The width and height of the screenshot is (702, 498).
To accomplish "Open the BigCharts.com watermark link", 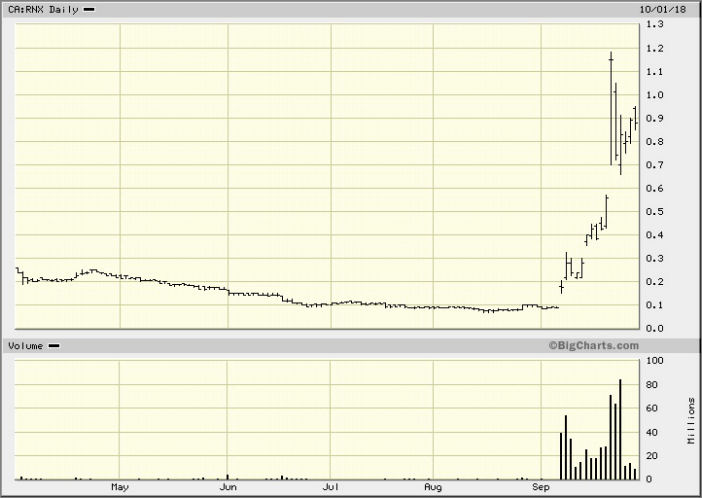I will coord(593,345).
